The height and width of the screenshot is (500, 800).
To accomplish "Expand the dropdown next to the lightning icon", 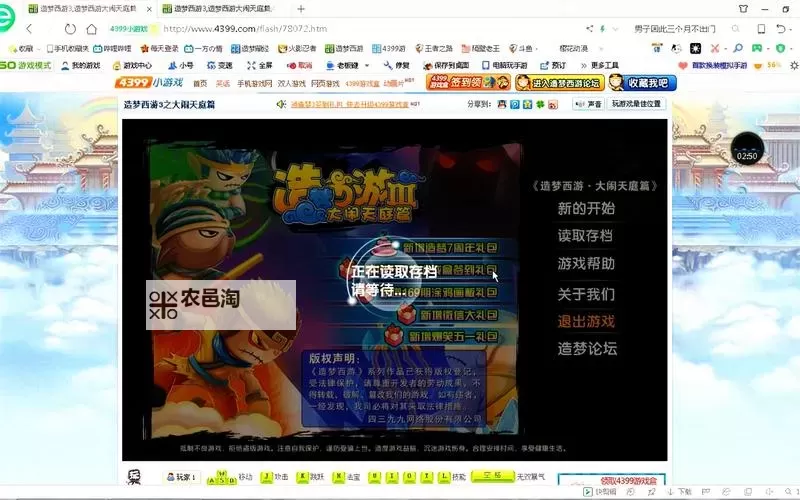I will tap(615, 29).
